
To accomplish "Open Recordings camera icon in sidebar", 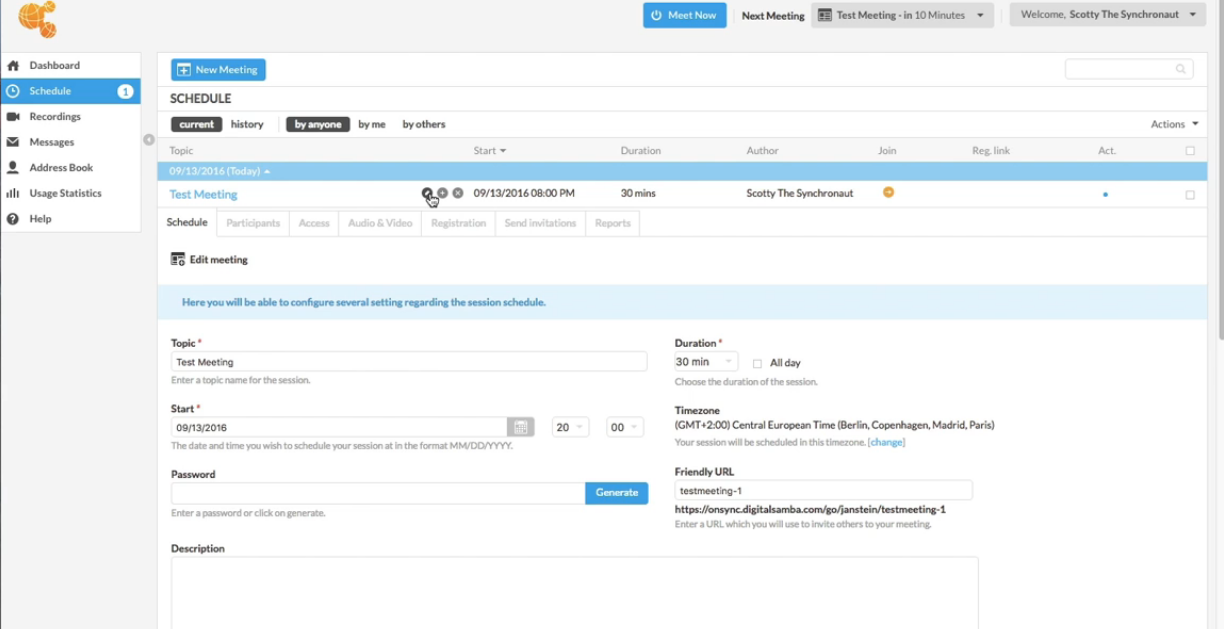I will tap(13, 117).
